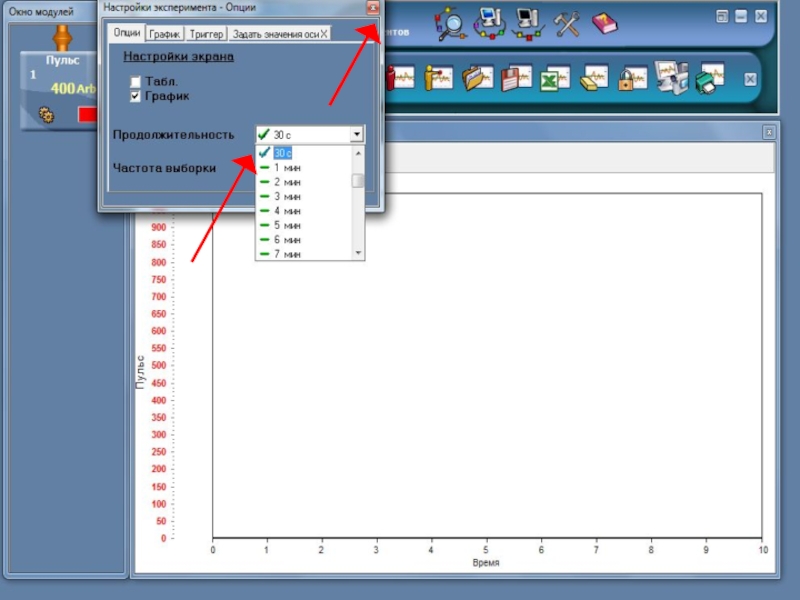Screen dimensions: 800x600
Task: Switch to the График tab
Action: pos(165,34)
